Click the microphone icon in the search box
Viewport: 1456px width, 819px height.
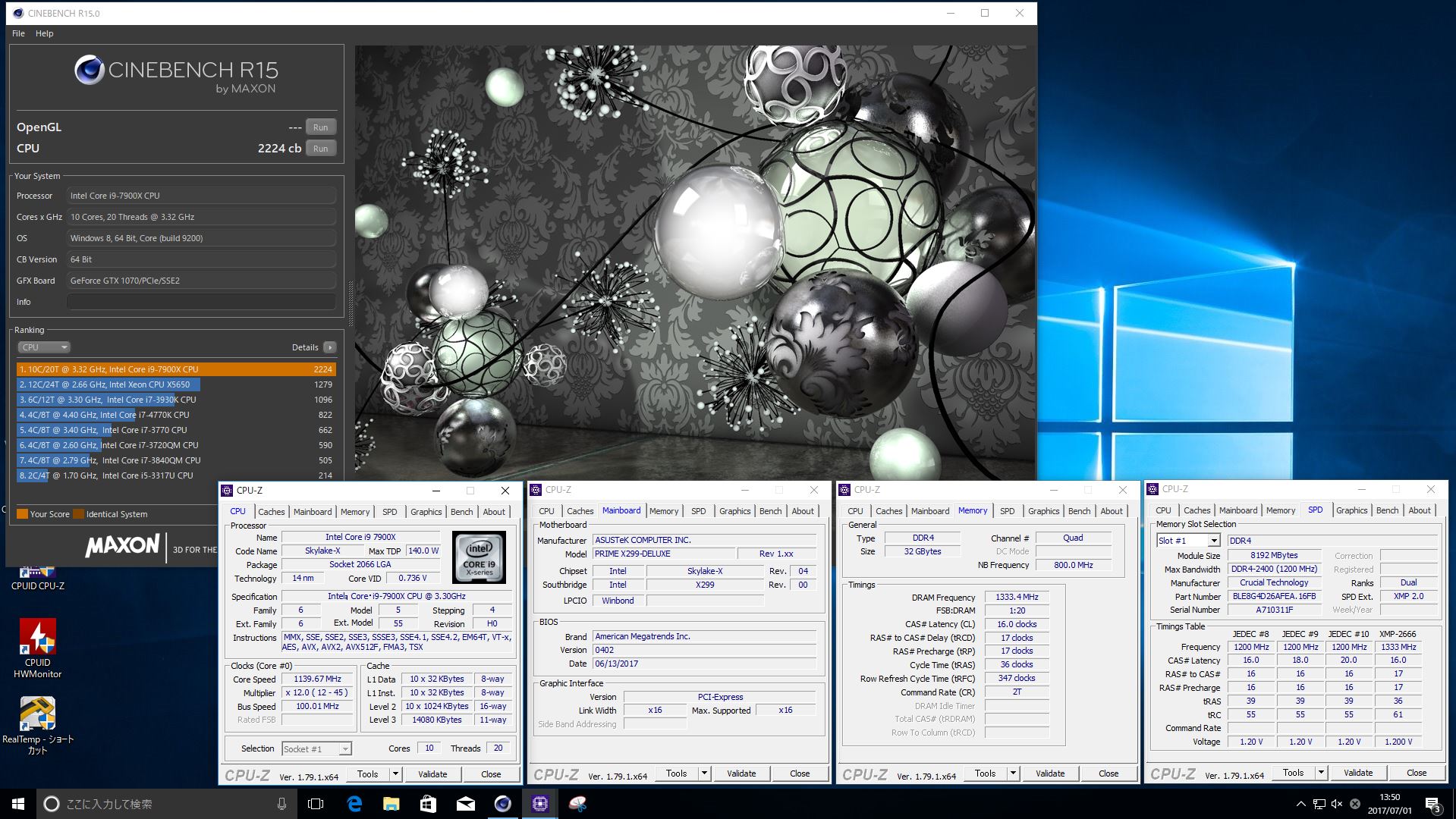tap(281, 804)
